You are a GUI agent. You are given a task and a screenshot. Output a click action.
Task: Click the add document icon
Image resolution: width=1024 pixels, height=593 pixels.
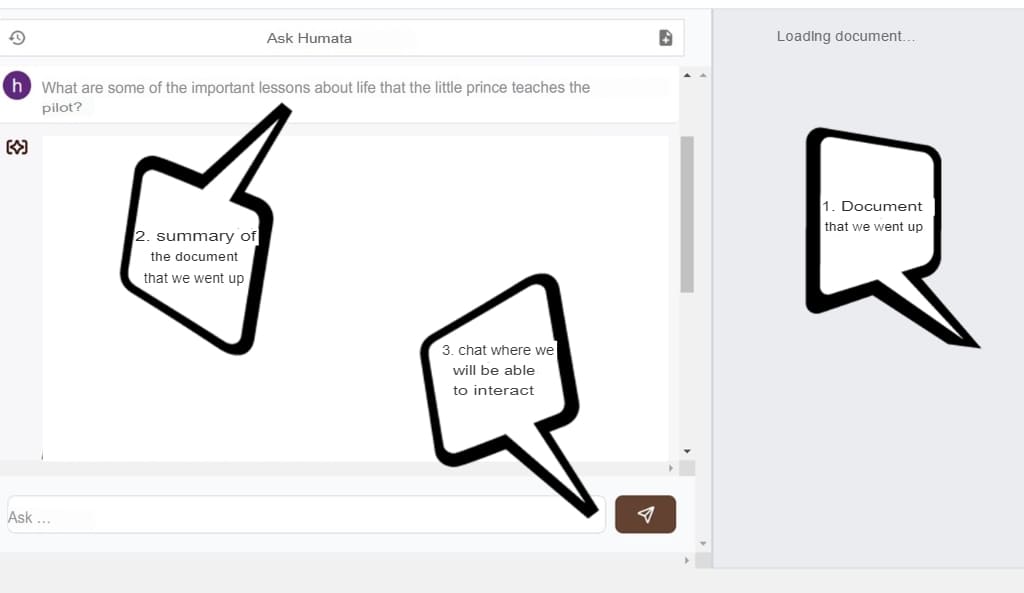(665, 38)
